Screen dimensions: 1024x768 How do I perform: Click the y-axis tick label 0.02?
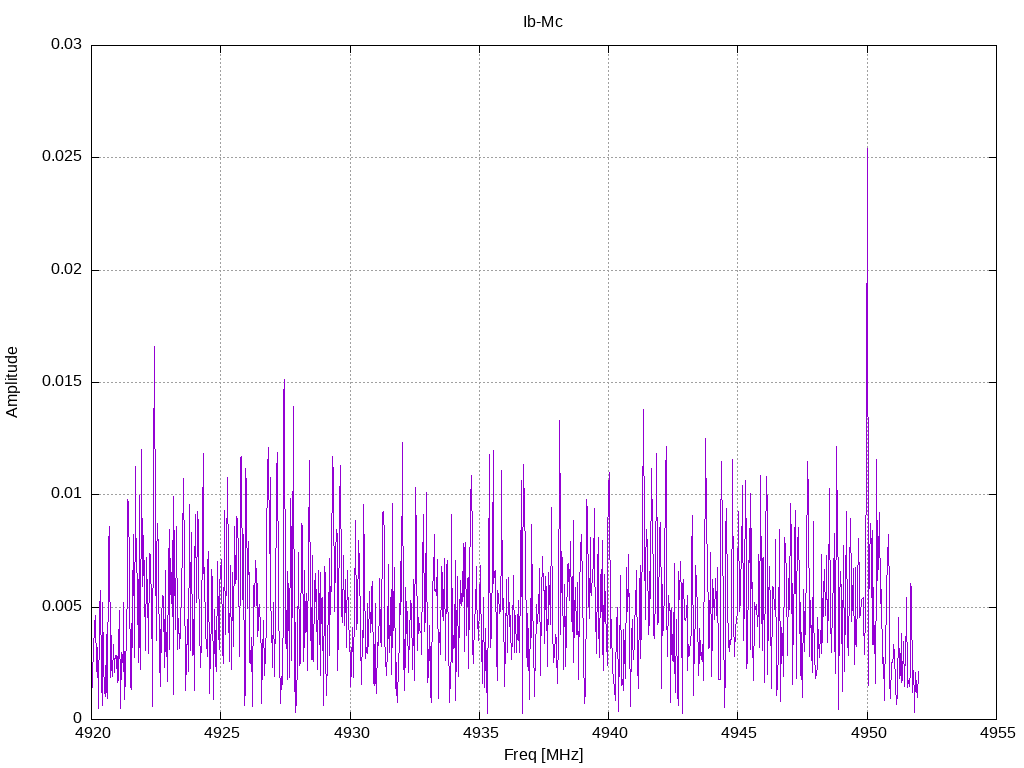point(67,269)
